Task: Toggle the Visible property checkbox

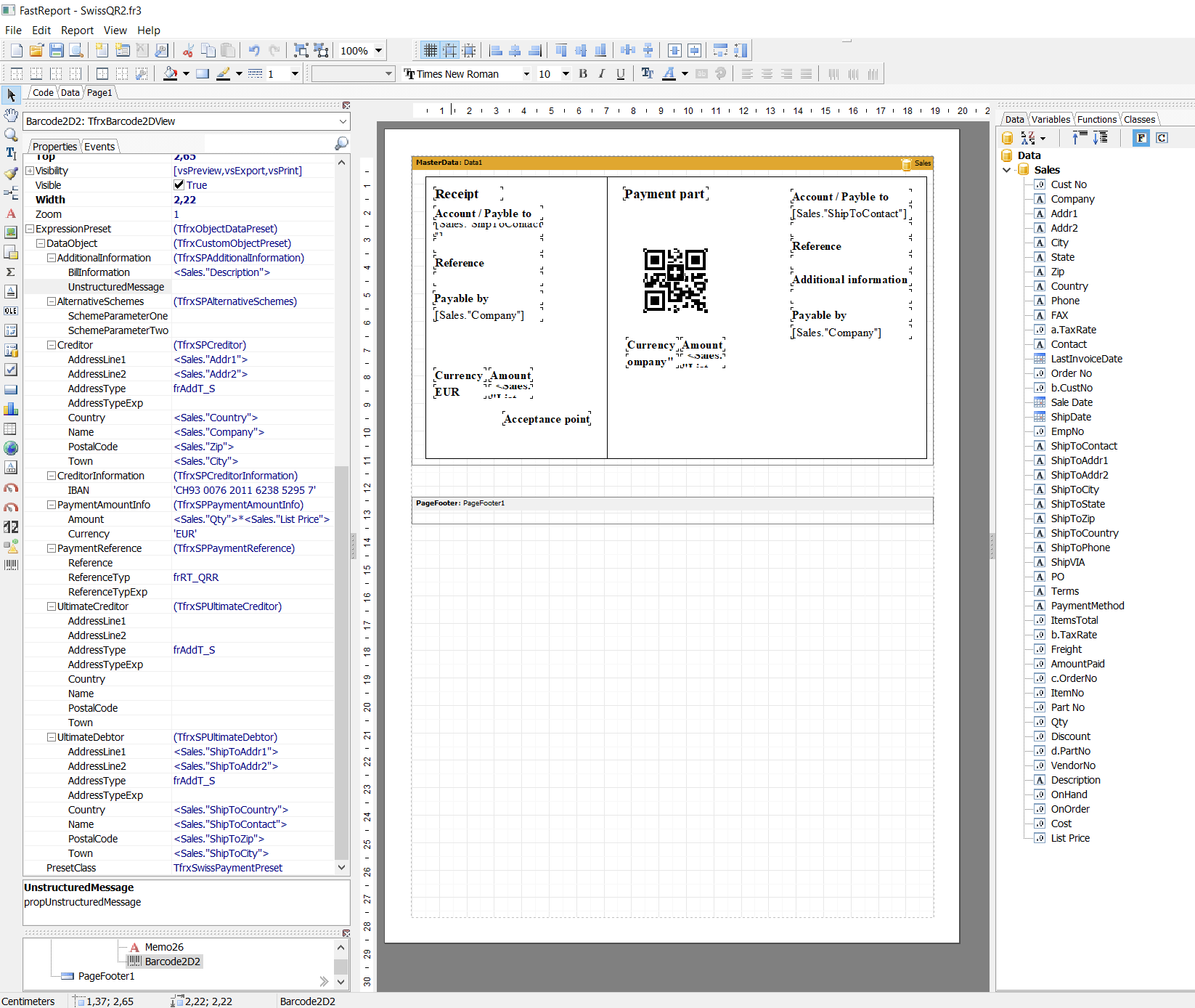Action: click(179, 184)
